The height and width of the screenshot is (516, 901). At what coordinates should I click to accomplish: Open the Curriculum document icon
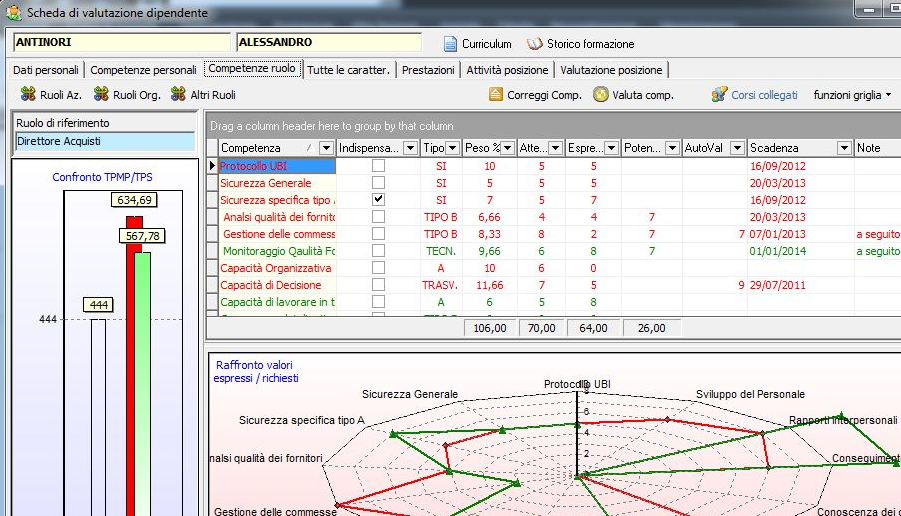coord(450,44)
